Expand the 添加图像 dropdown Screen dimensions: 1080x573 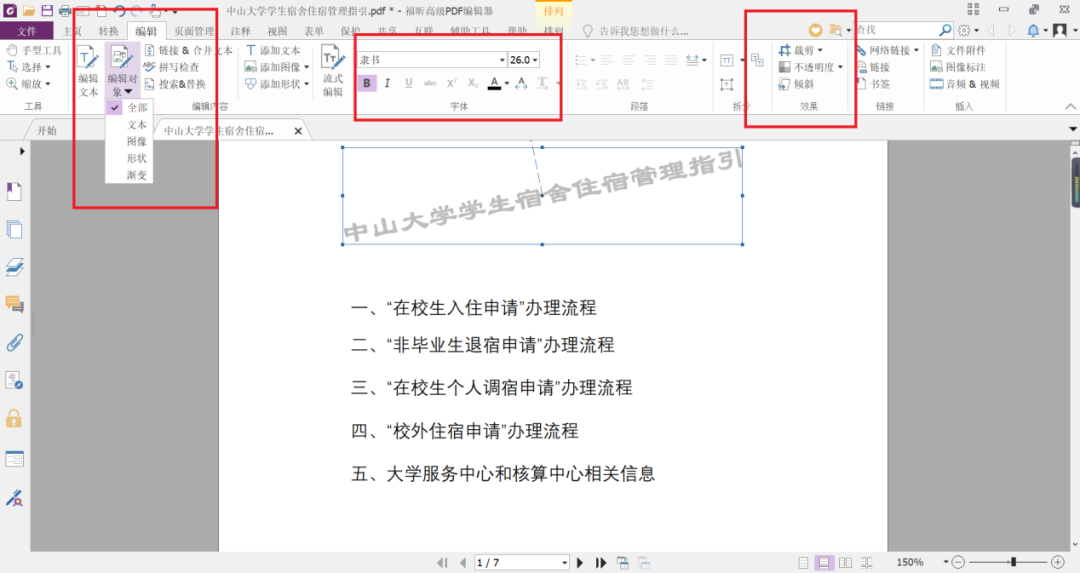pyautogui.click(x=307, y=67)
